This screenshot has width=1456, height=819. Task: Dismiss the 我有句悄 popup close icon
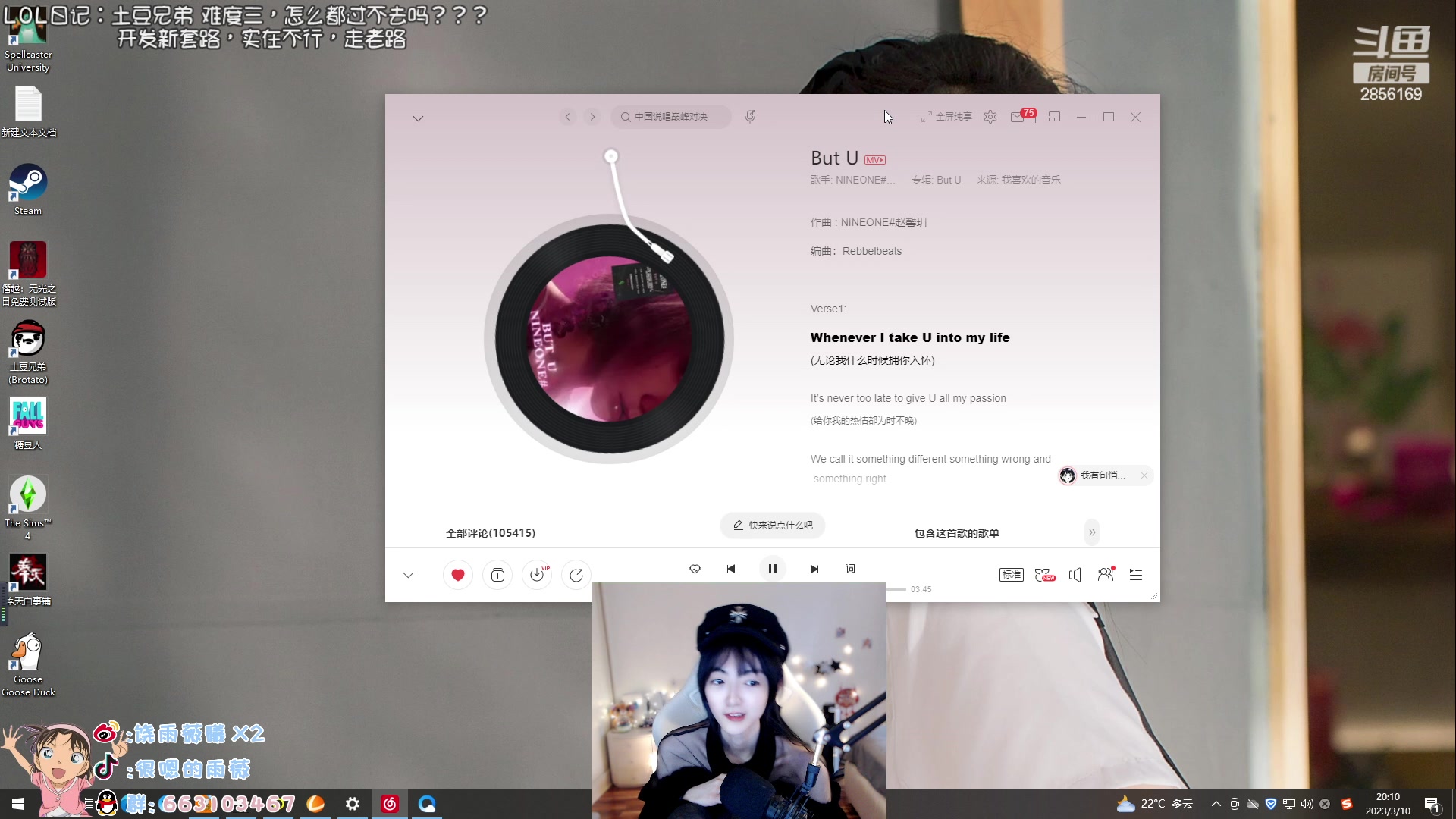tap(1144, 475)
